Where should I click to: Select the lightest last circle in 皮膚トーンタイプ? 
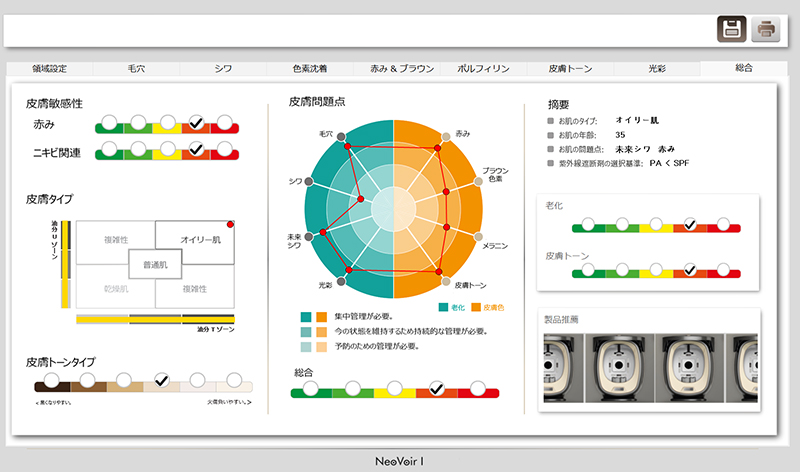coord(234,380)
